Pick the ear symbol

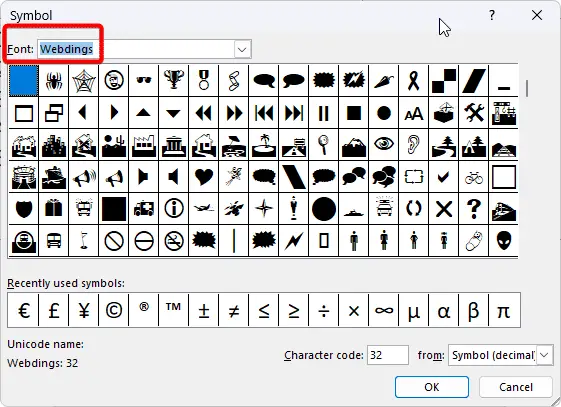click(414, 145)
